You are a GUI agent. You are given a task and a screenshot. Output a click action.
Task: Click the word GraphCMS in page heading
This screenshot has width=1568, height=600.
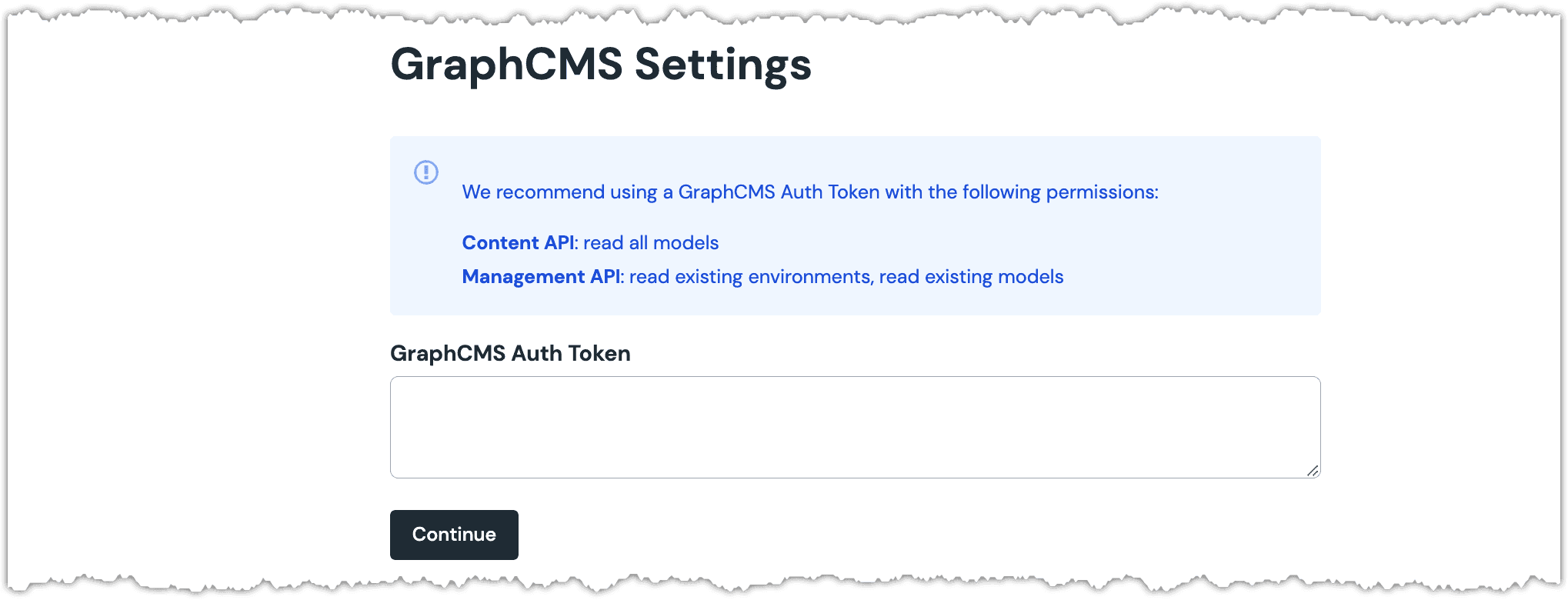coord(506,65)
